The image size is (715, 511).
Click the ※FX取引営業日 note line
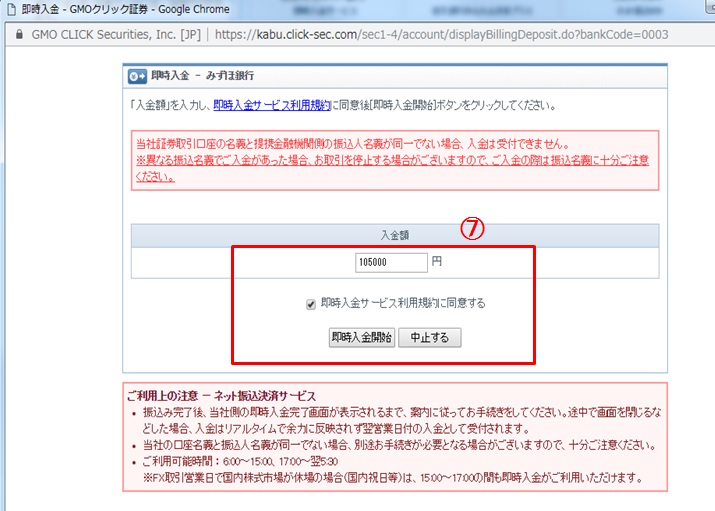point(393,478)
